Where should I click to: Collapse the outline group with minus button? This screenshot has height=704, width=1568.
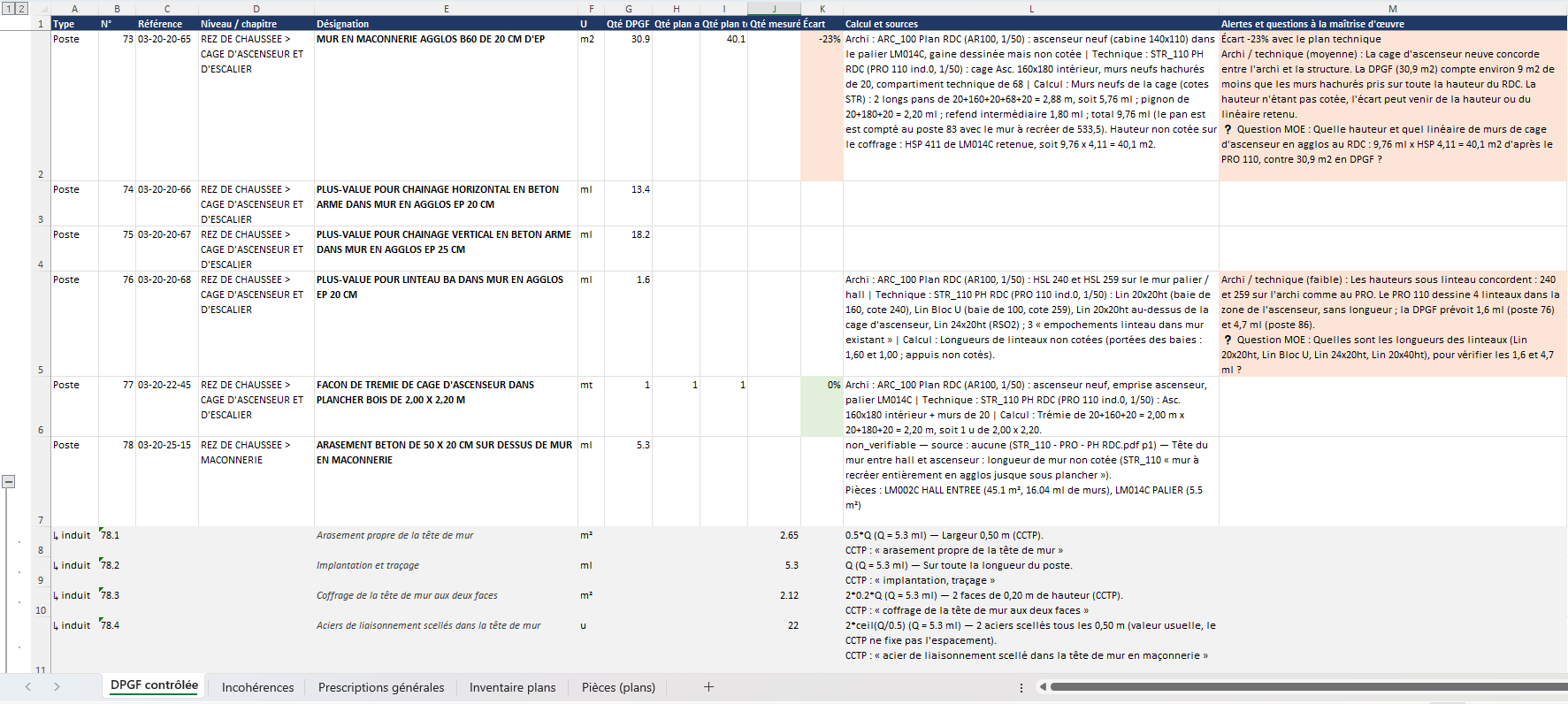9,482
